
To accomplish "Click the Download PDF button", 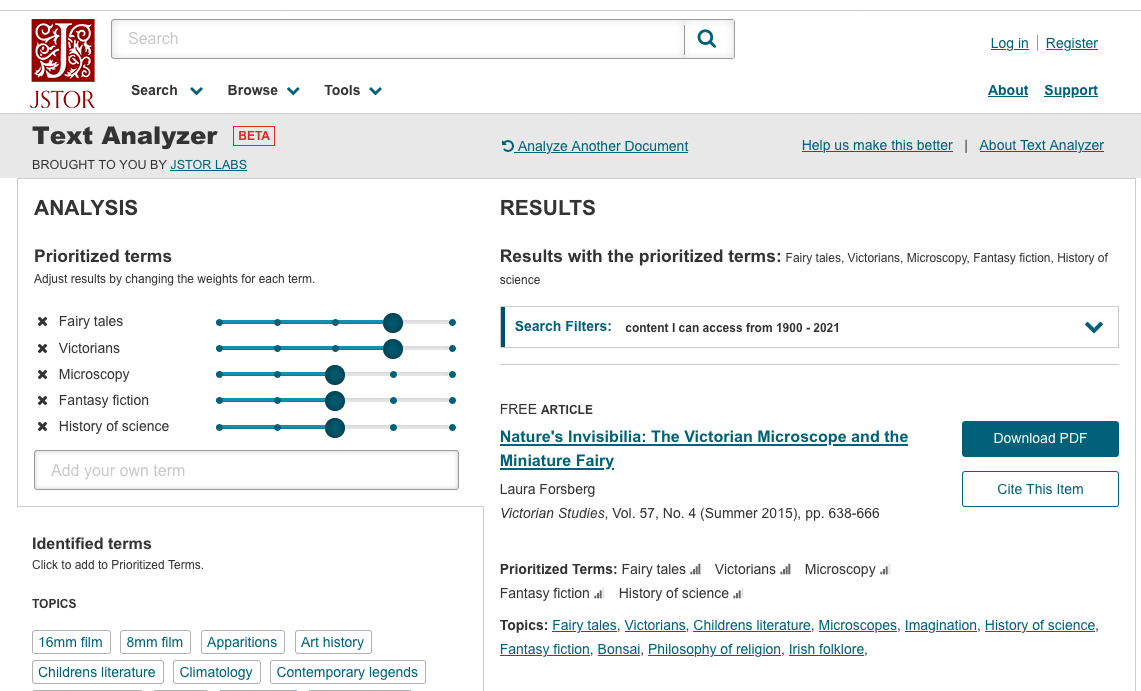I will click(x=1040, y=438).
